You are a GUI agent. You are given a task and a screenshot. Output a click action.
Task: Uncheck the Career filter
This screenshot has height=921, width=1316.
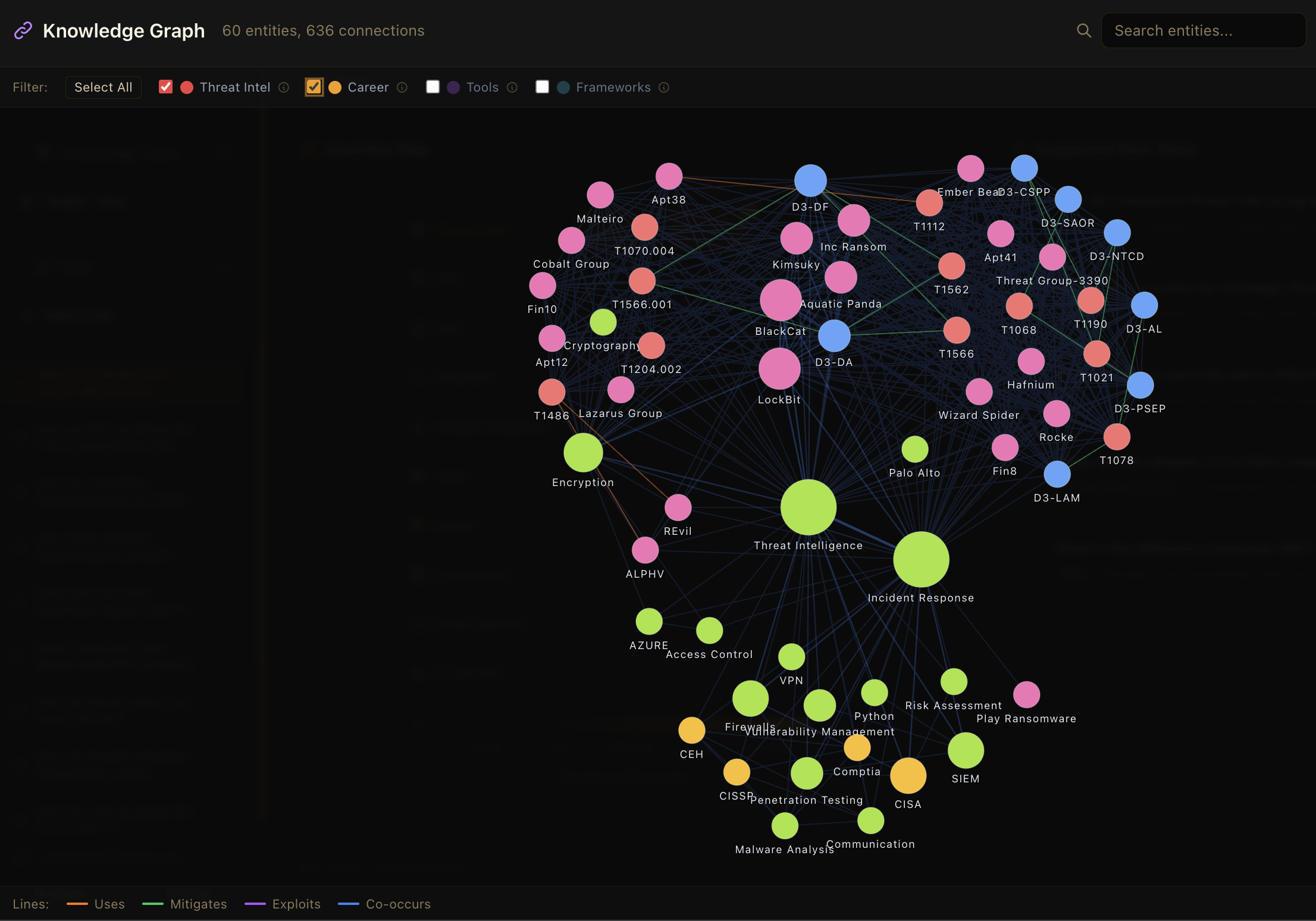pyautogui.click(x=314, y=87)
